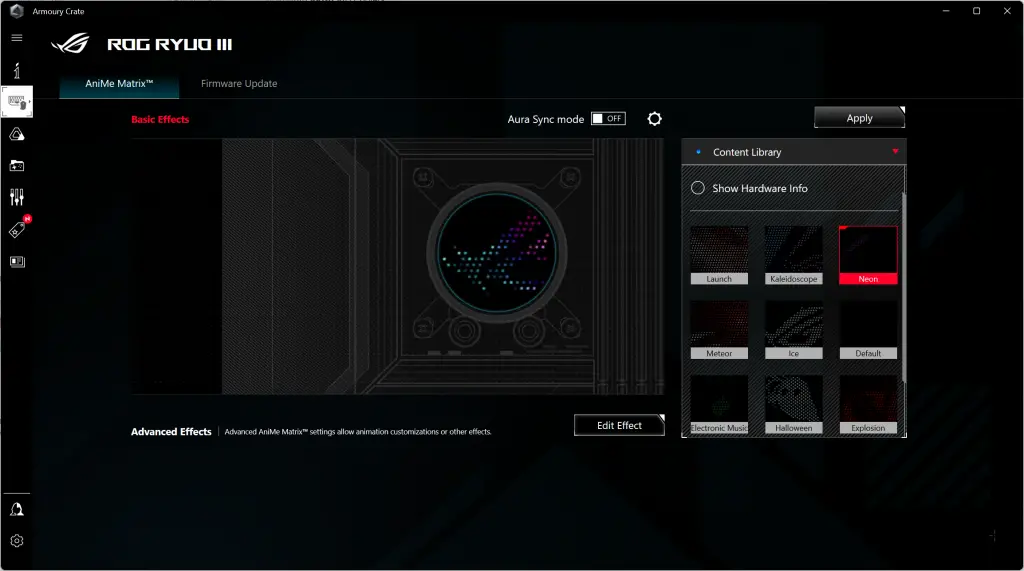Select the Meteor effect thumbnail
The image size is (1024, 571).
click(719, 330)
